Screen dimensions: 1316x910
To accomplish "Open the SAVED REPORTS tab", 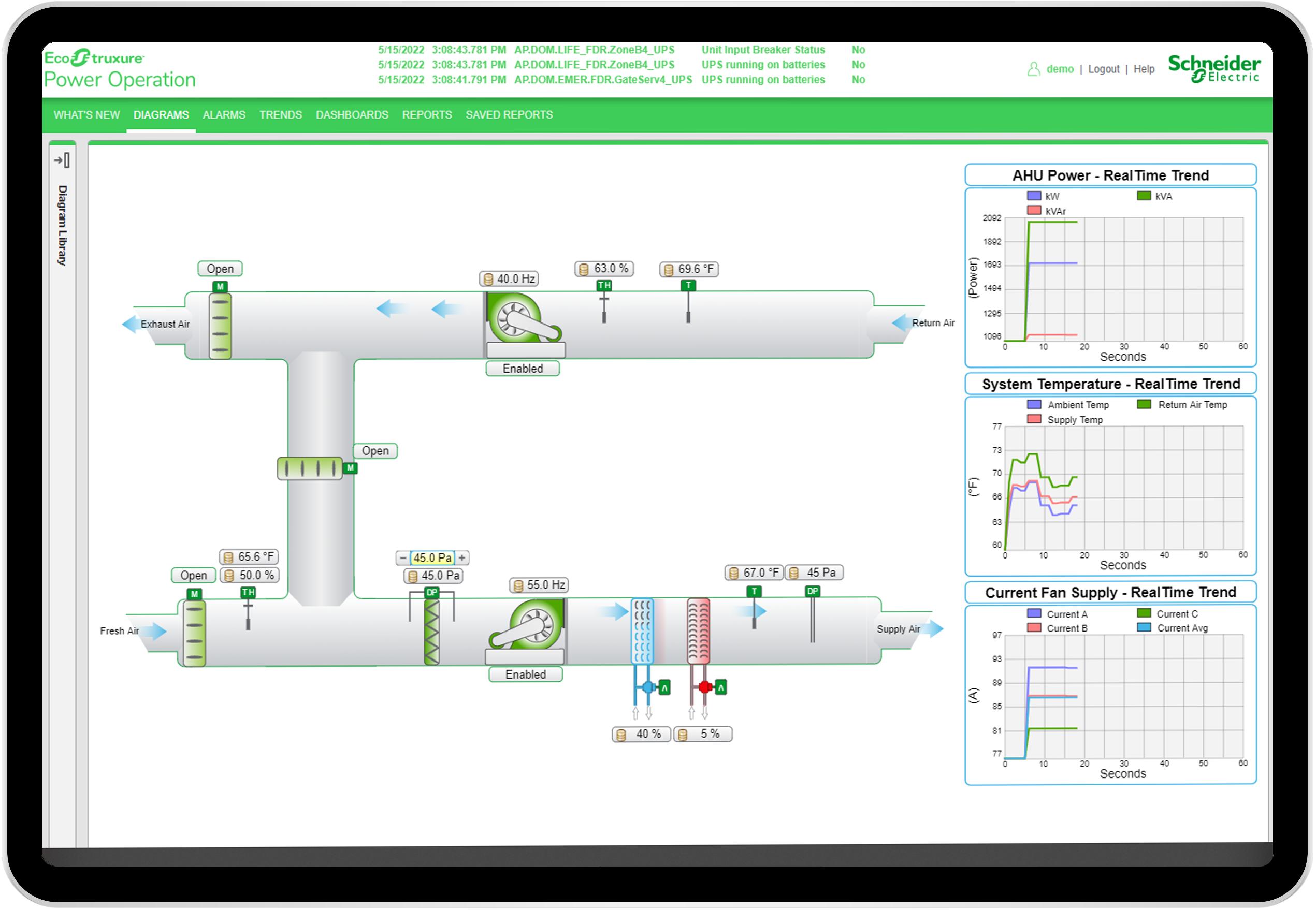I will click(x=510, y=115).
